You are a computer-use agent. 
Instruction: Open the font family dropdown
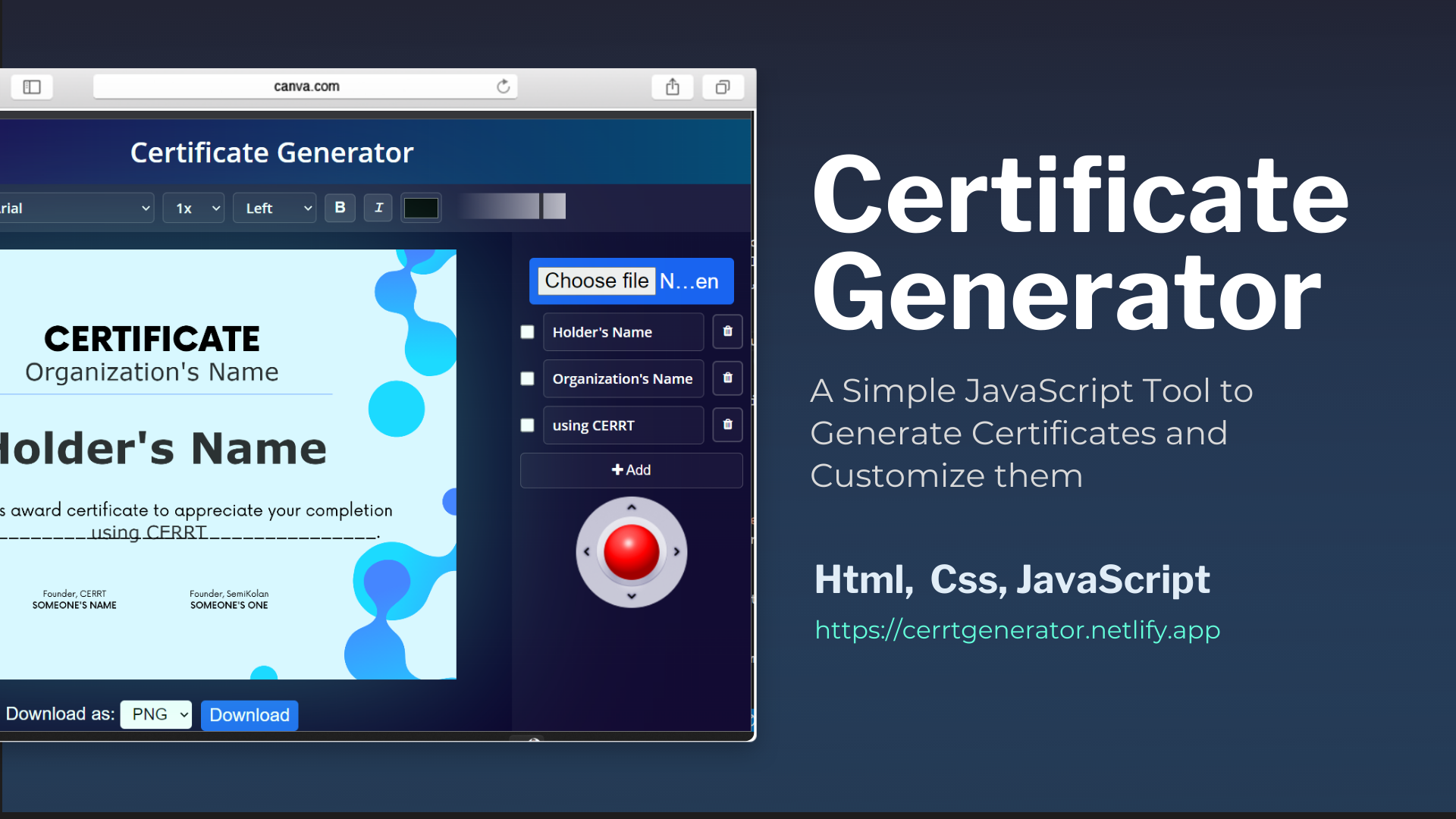tap(76, 208)
